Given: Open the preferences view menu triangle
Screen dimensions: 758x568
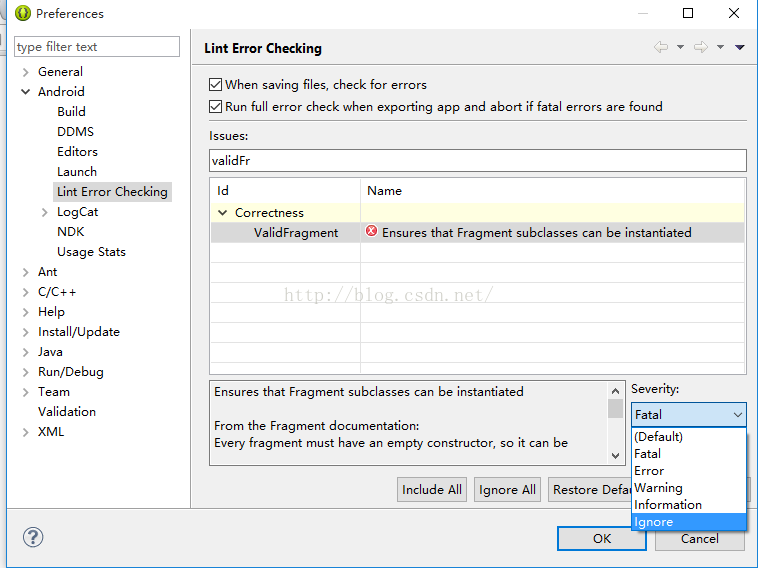Looking at the screenshot, I should coord(740,47).
